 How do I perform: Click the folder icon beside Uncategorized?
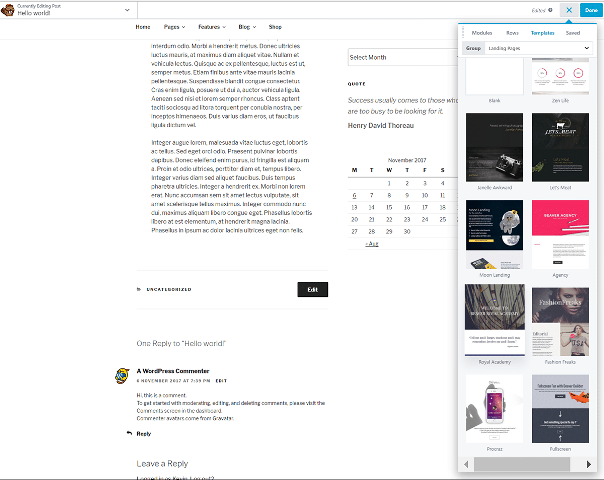139,289
